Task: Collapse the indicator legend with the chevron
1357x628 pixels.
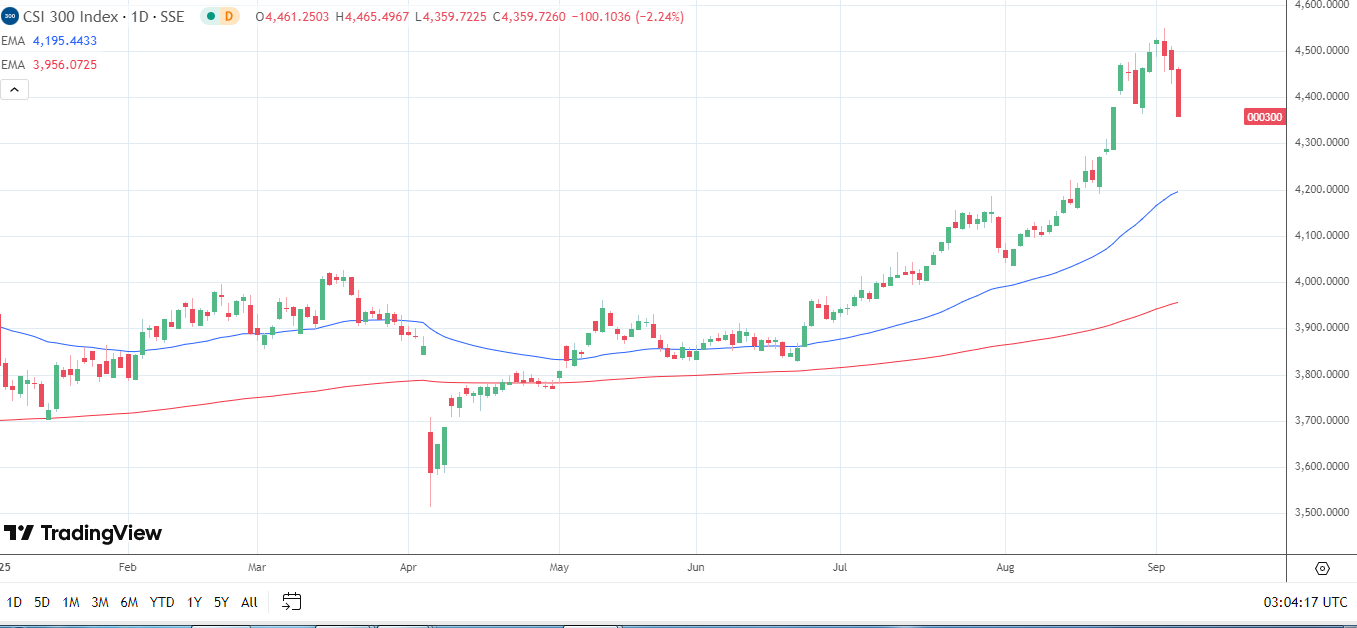Action: coord(15,89)
